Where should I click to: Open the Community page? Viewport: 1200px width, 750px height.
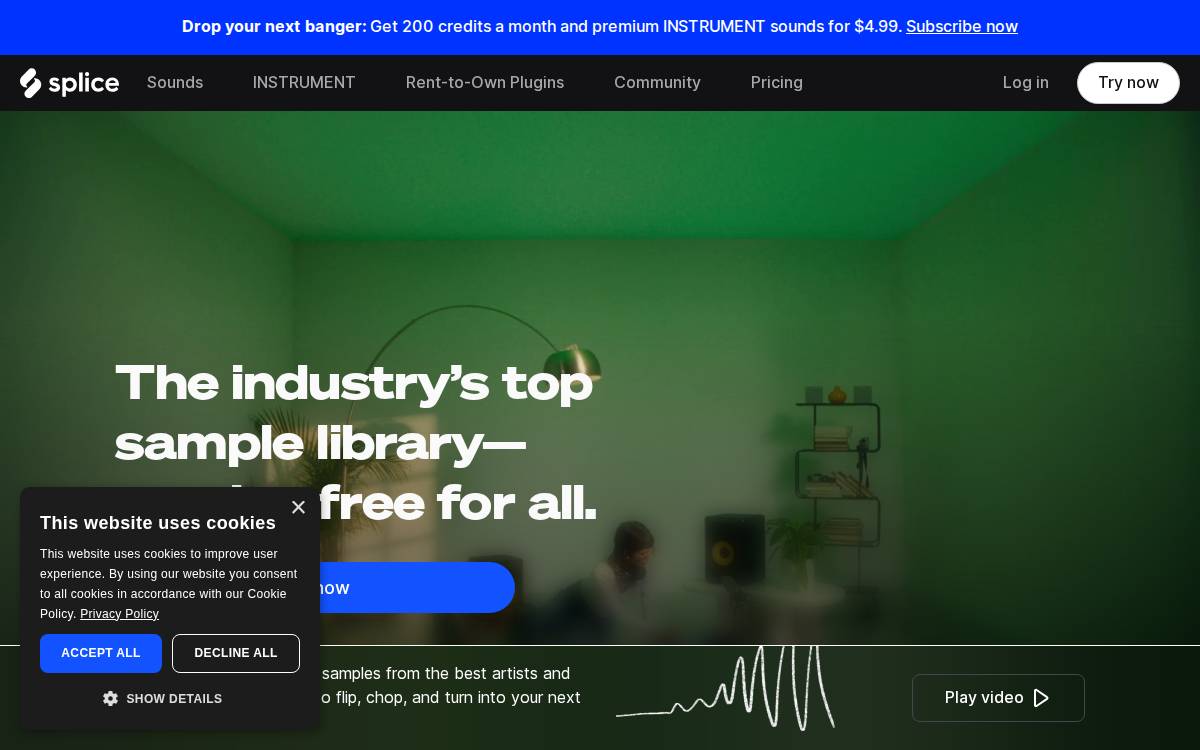(657, 83)
